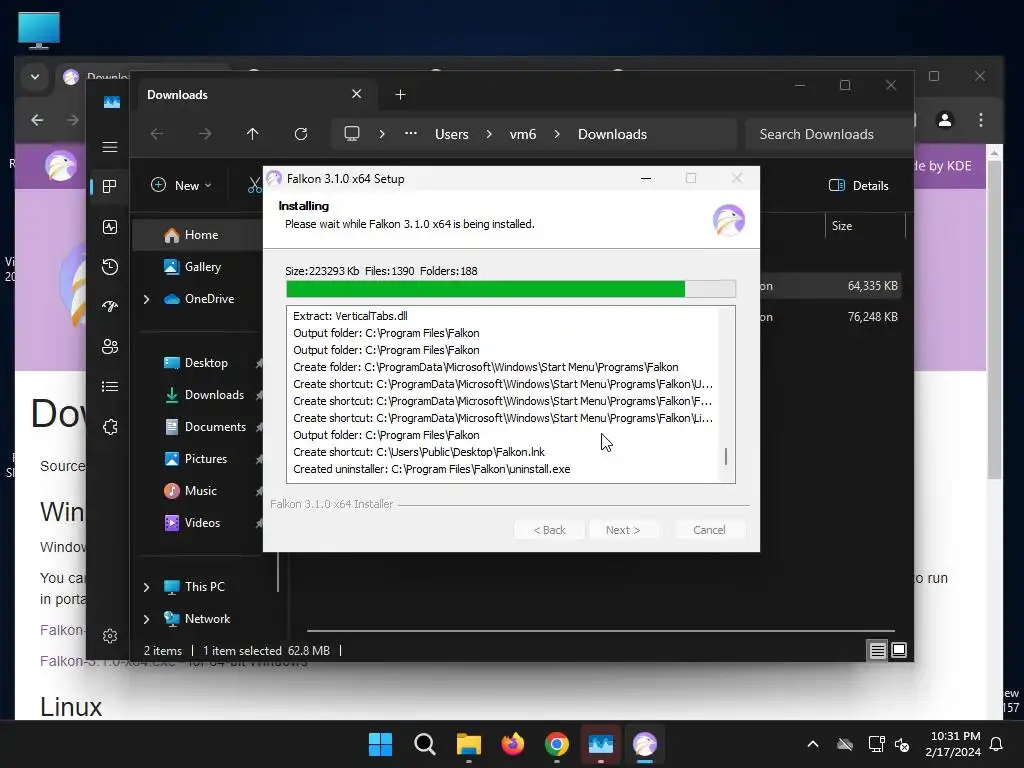The height and width of the screenshot is (768, 1024).
Task: Open the Users icon in the sidebar
Action: [110, 346]
